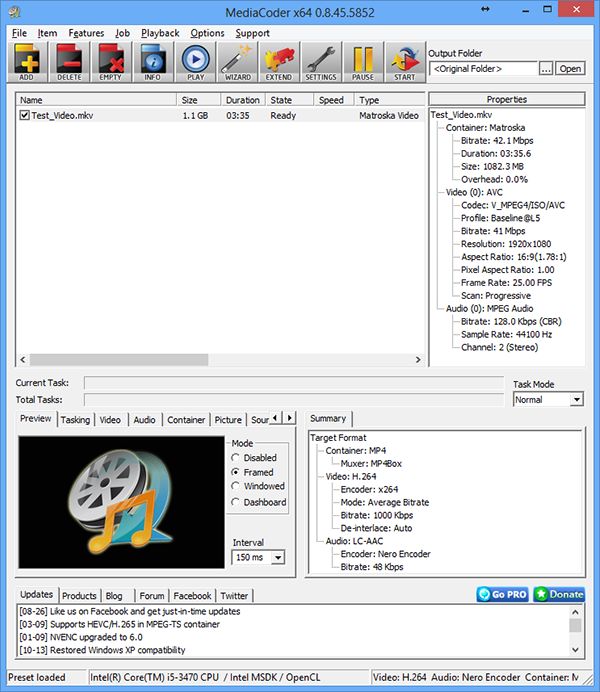
Task: Collapse the Container: Matroska tree node
Action: click(440, 128)
